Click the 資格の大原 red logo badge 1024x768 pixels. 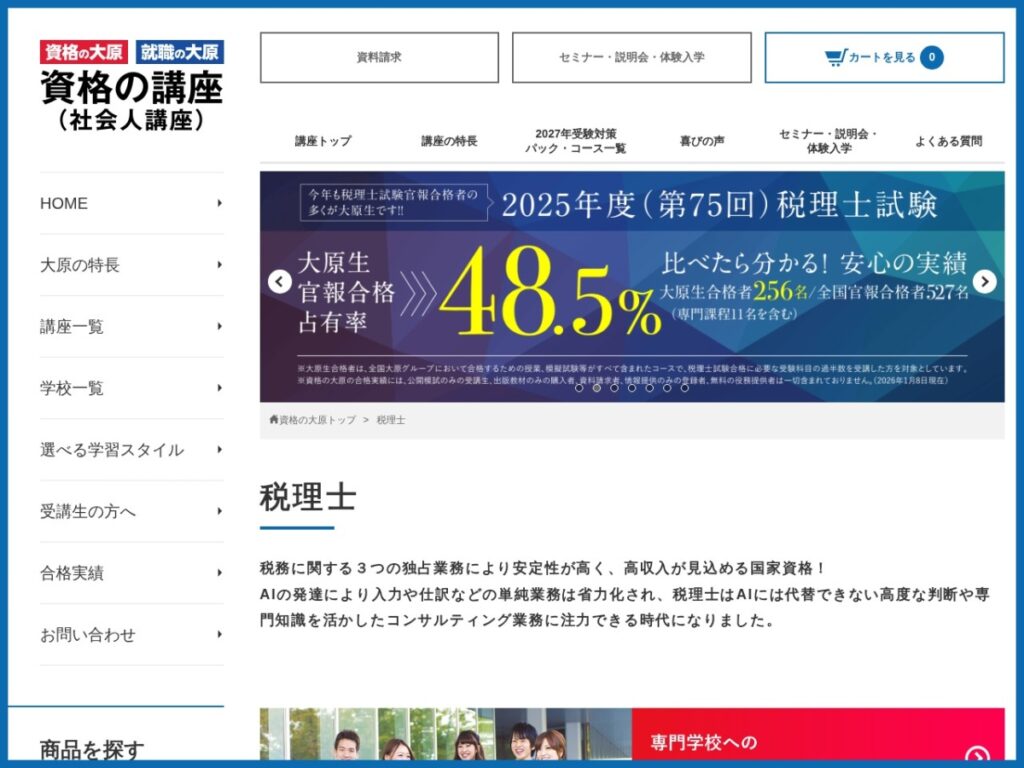click(x=84, y=52)
